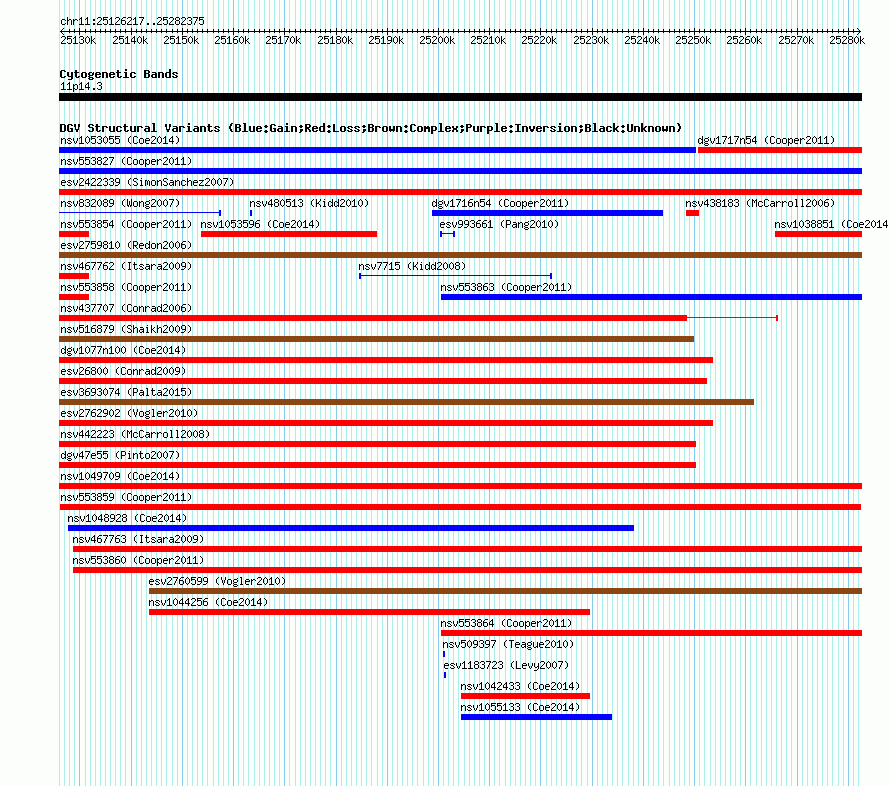Image resolution: width=890 pixels, height=786 pixels.
Task: Click the 11p14.3 band name text
Action: tap(82, 86)
